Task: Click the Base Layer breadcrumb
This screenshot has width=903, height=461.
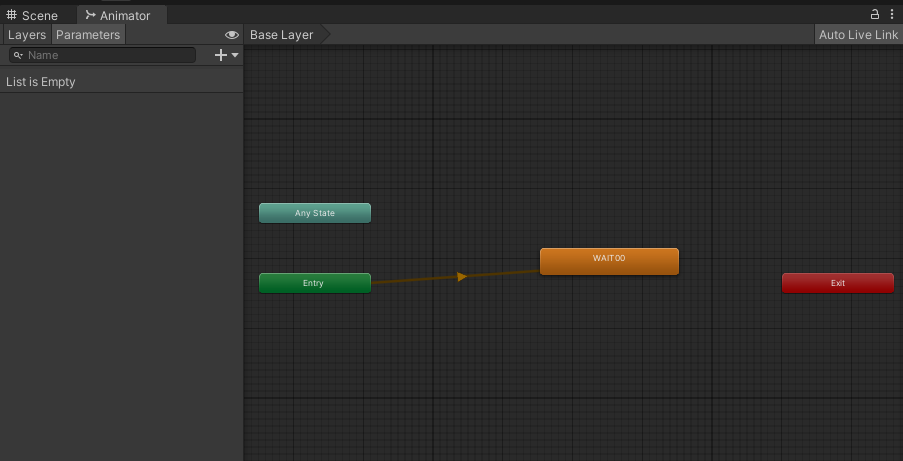Action: click(282, 35)
